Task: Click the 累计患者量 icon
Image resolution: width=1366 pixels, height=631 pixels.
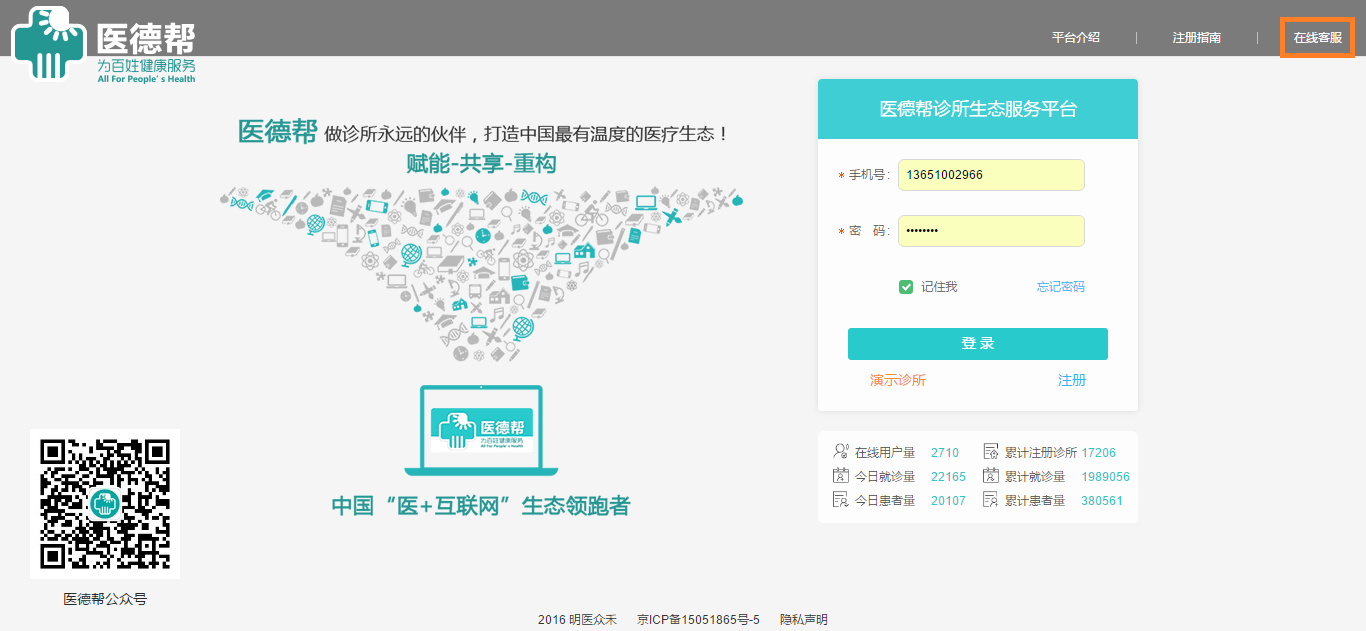Action: [991, 500]
